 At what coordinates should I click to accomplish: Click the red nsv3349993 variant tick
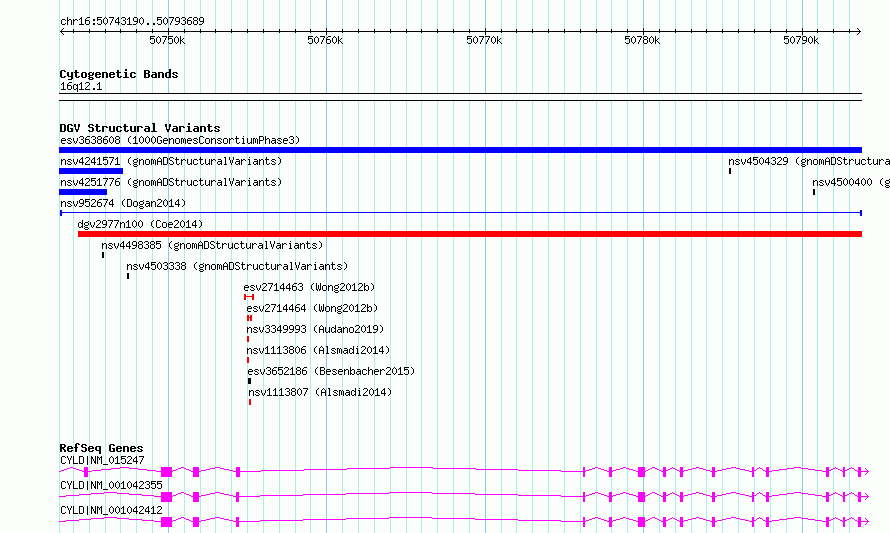tap(248, 339)
